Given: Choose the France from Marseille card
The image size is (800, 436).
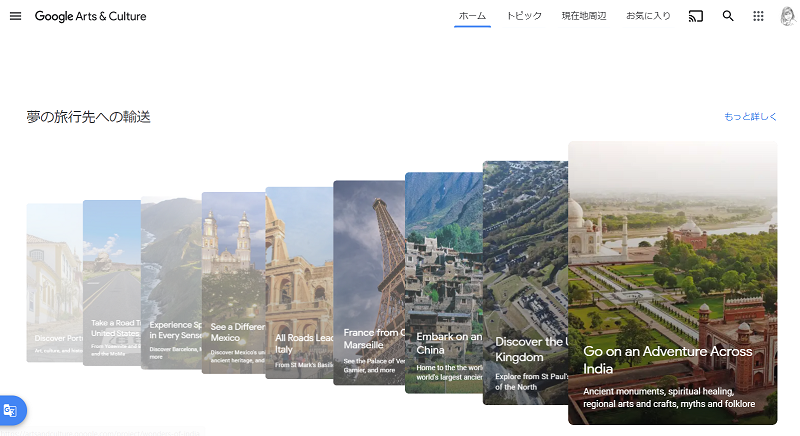Looking at the screenshot, I should click(368, 282).
